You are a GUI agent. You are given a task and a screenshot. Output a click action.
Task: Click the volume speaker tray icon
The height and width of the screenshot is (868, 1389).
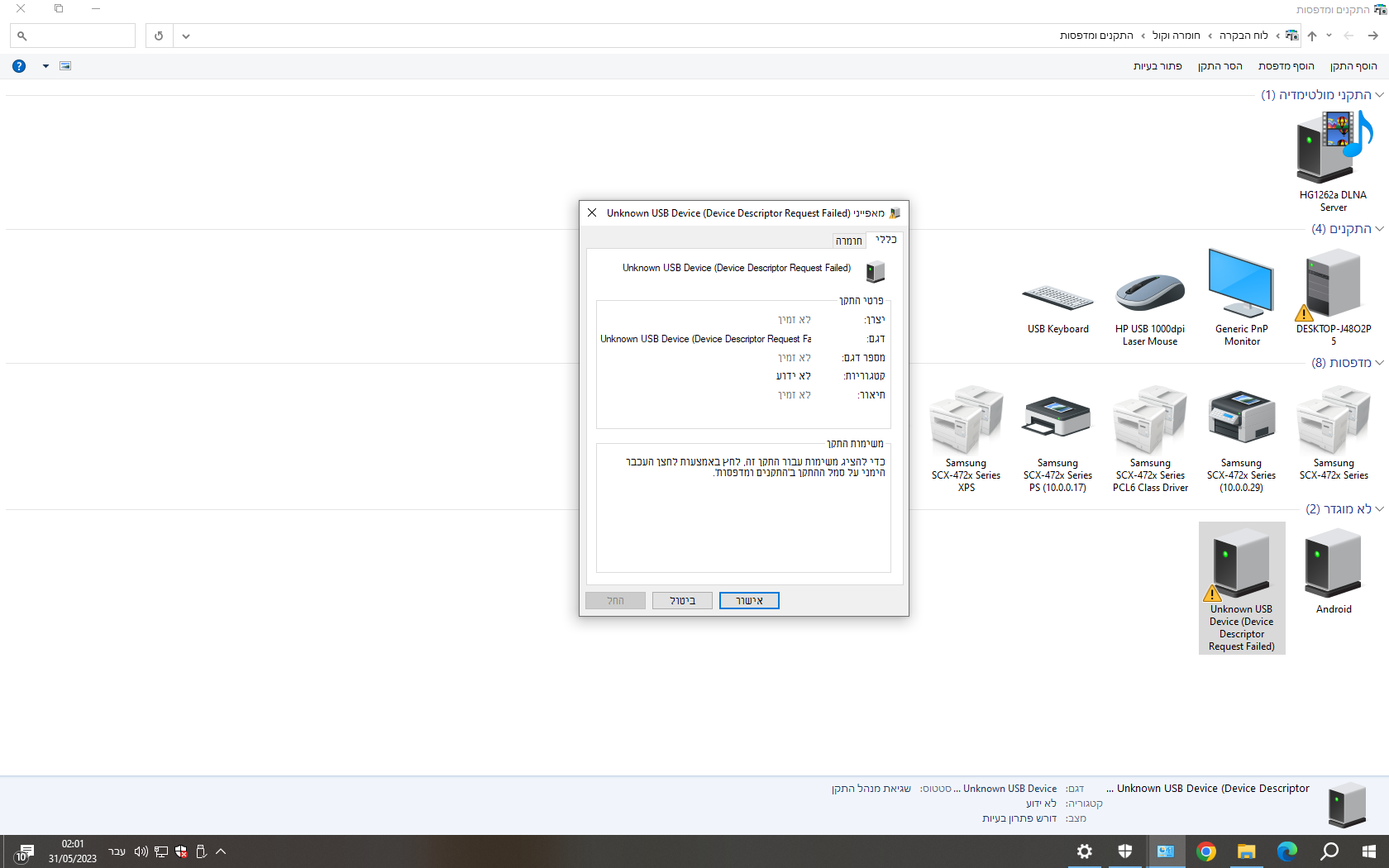141,851
